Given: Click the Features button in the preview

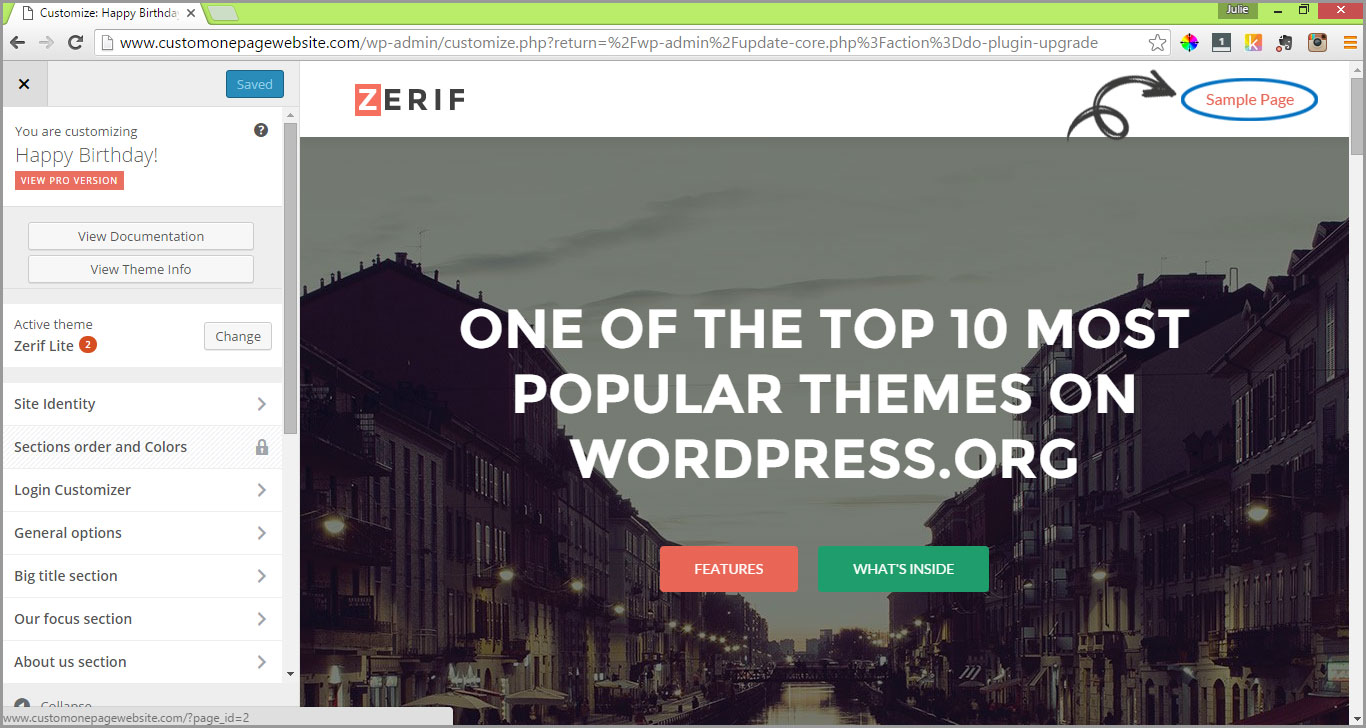Looking at the screenshot, I should click(x=729, y=569).
